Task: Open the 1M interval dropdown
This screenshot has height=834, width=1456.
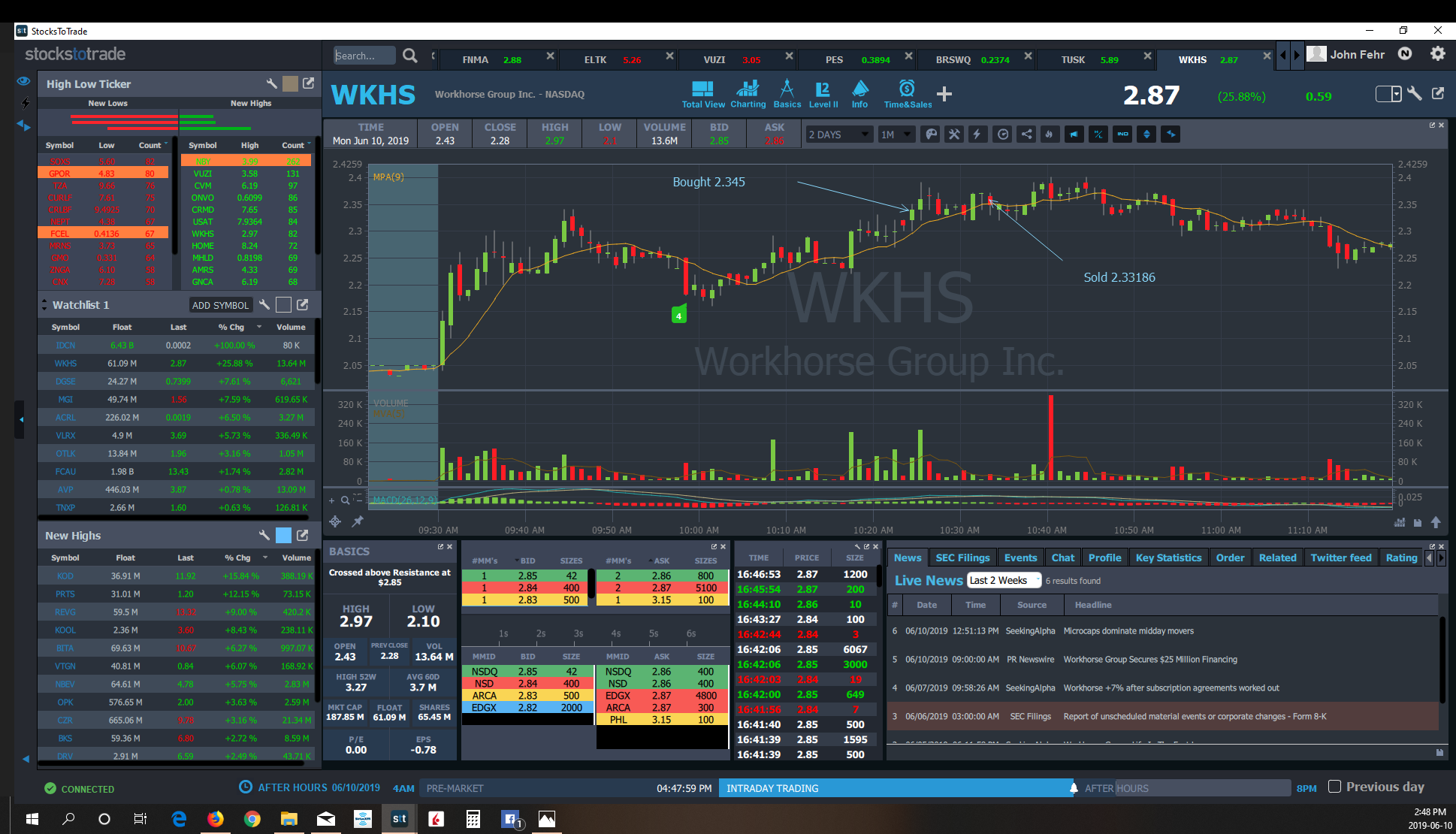Action: click(x=896, y=134)
